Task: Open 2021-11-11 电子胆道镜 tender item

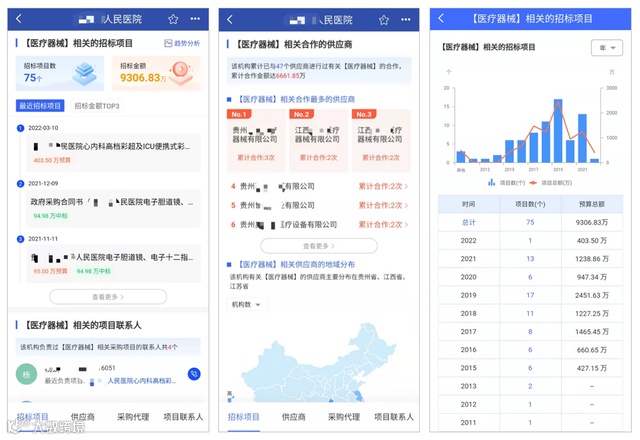Action: pyautogui.click(x=114, y=264)
